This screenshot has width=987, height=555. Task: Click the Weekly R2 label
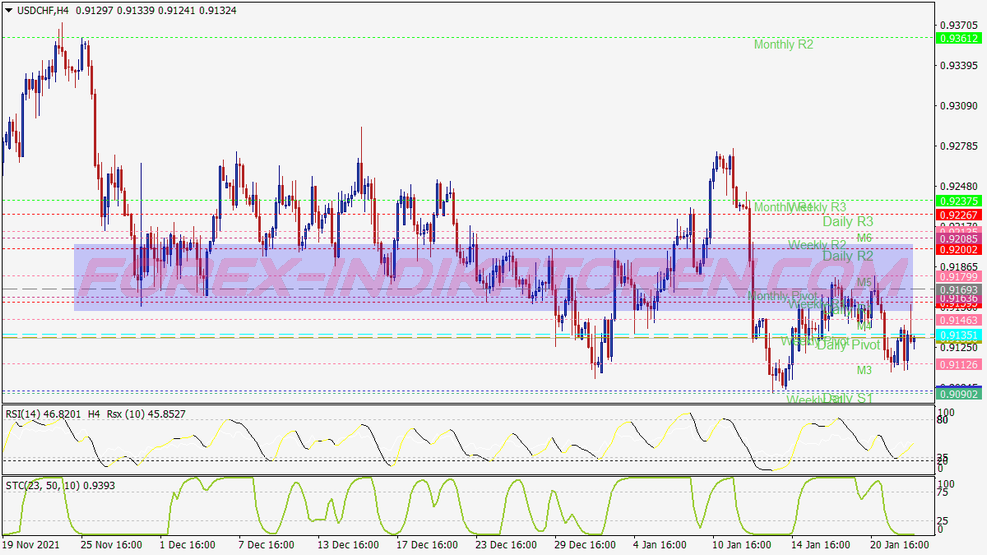click(x=817, y=245)
